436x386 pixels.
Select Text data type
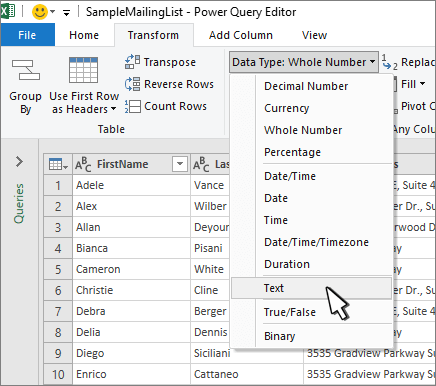click(311, 288)
